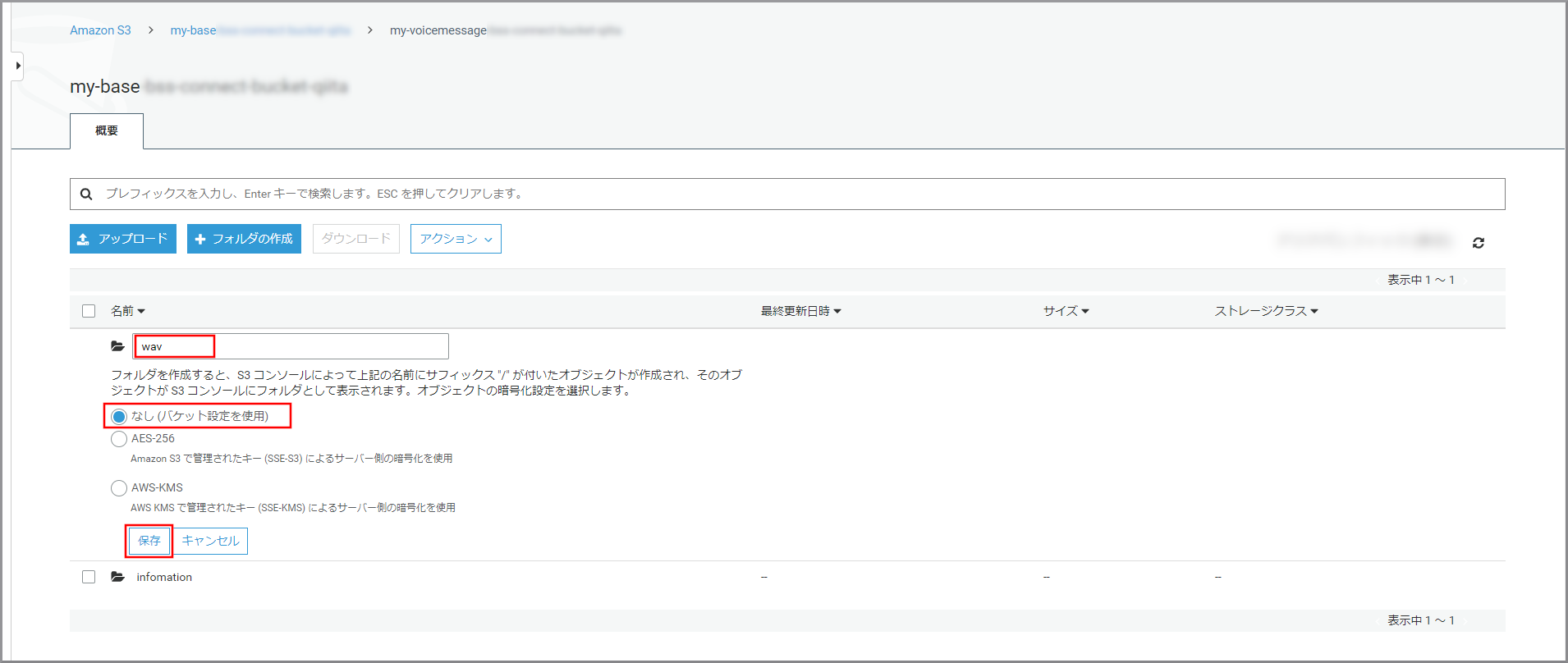Viewport: 1568px width, 663px height.
Task: Expand the left sidebar panel arrow
Action: (x=17, y=66)
